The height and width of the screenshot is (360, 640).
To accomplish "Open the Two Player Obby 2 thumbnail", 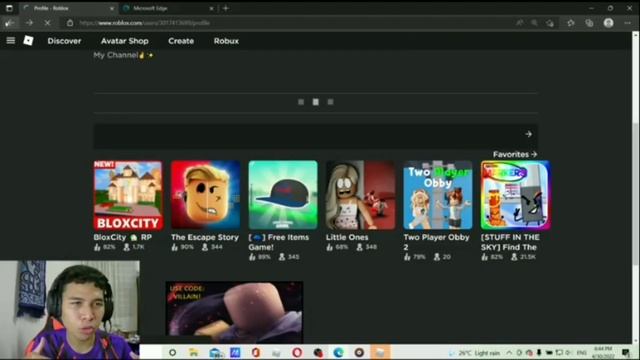I will coord(438,195).
